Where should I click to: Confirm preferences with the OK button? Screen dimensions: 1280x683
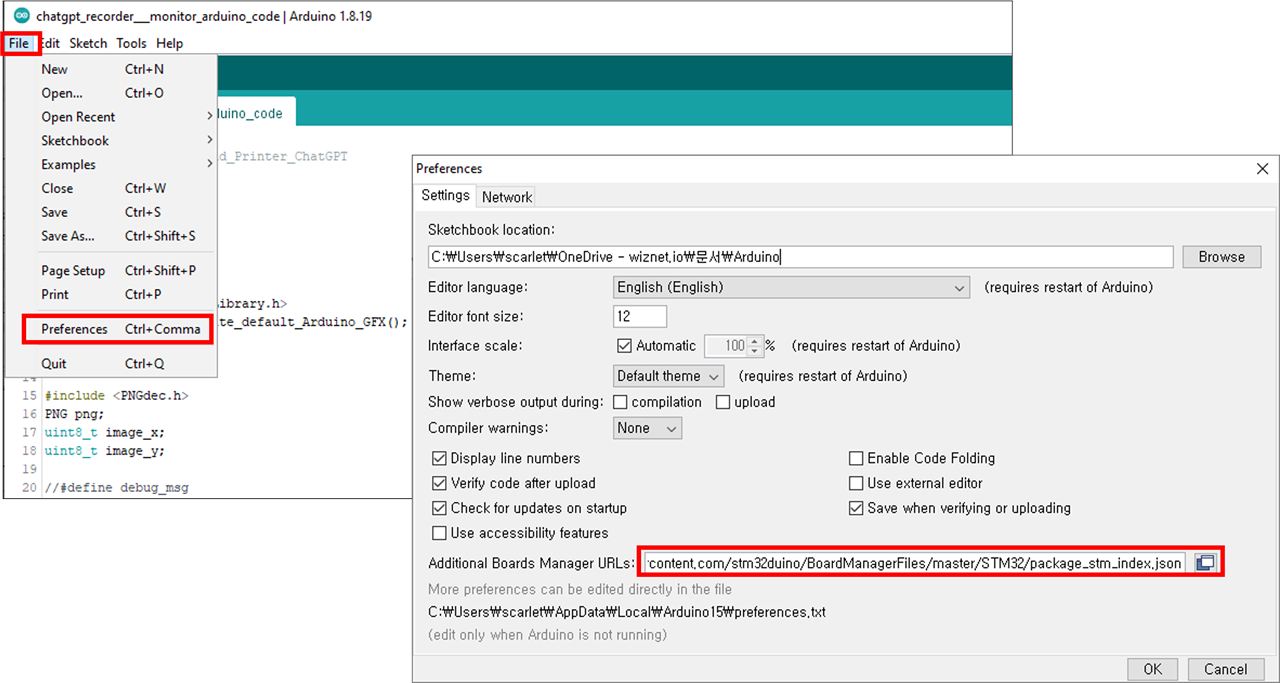[x=1152, y=669]
